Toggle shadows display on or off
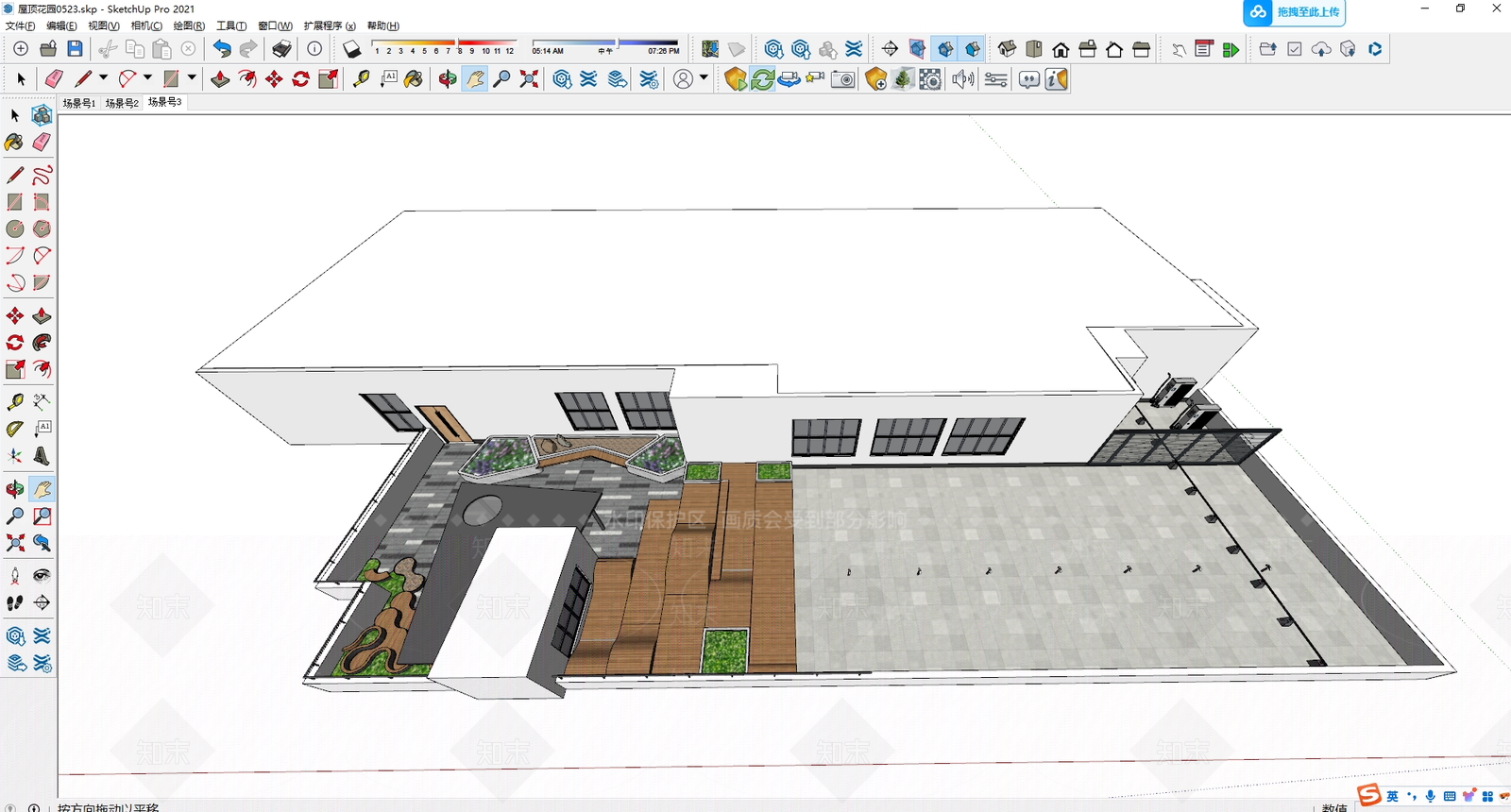The image size is (1511, 812). (x=352, y=49)
